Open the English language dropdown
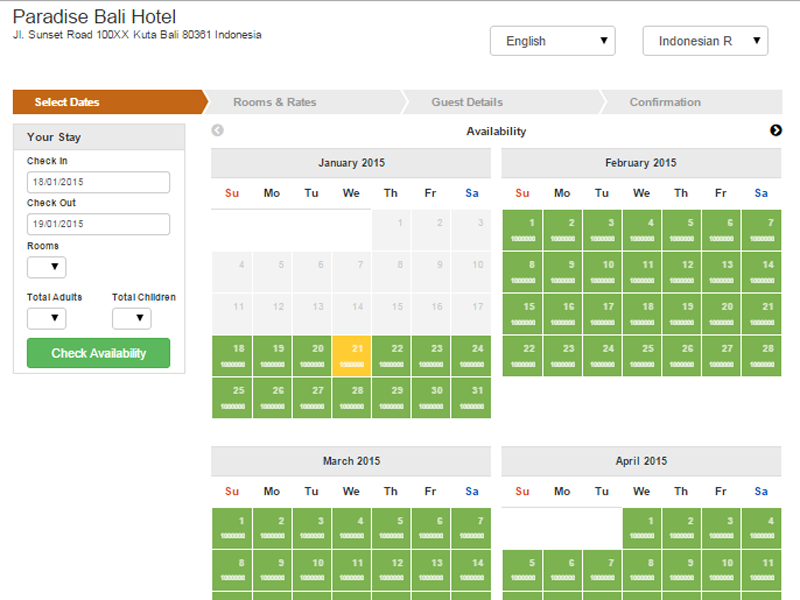The width and height of the screenshot is (800, 600). pos(552,41)
